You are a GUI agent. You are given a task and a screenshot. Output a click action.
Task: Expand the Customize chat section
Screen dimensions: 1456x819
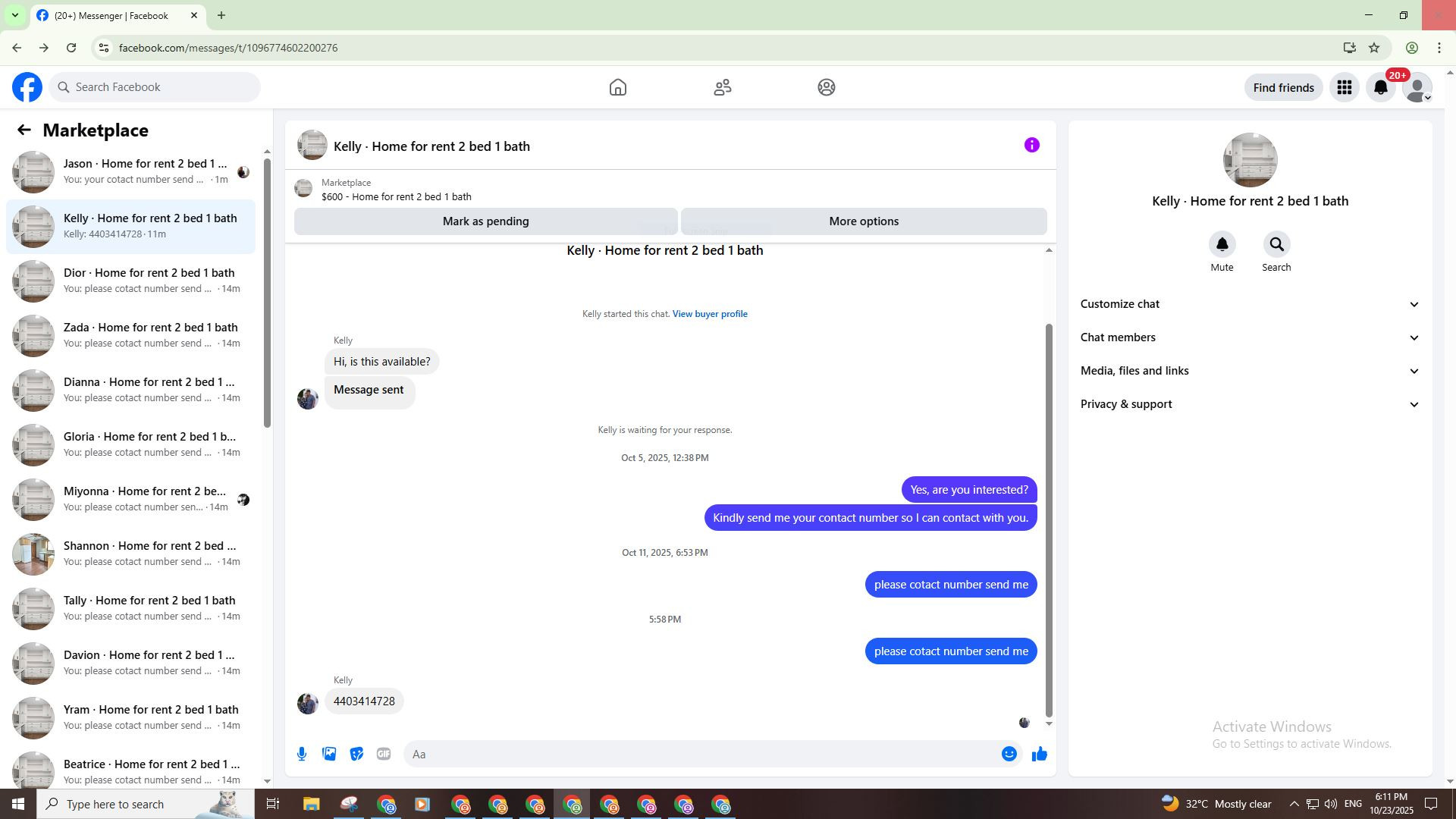pos(1249,304)
